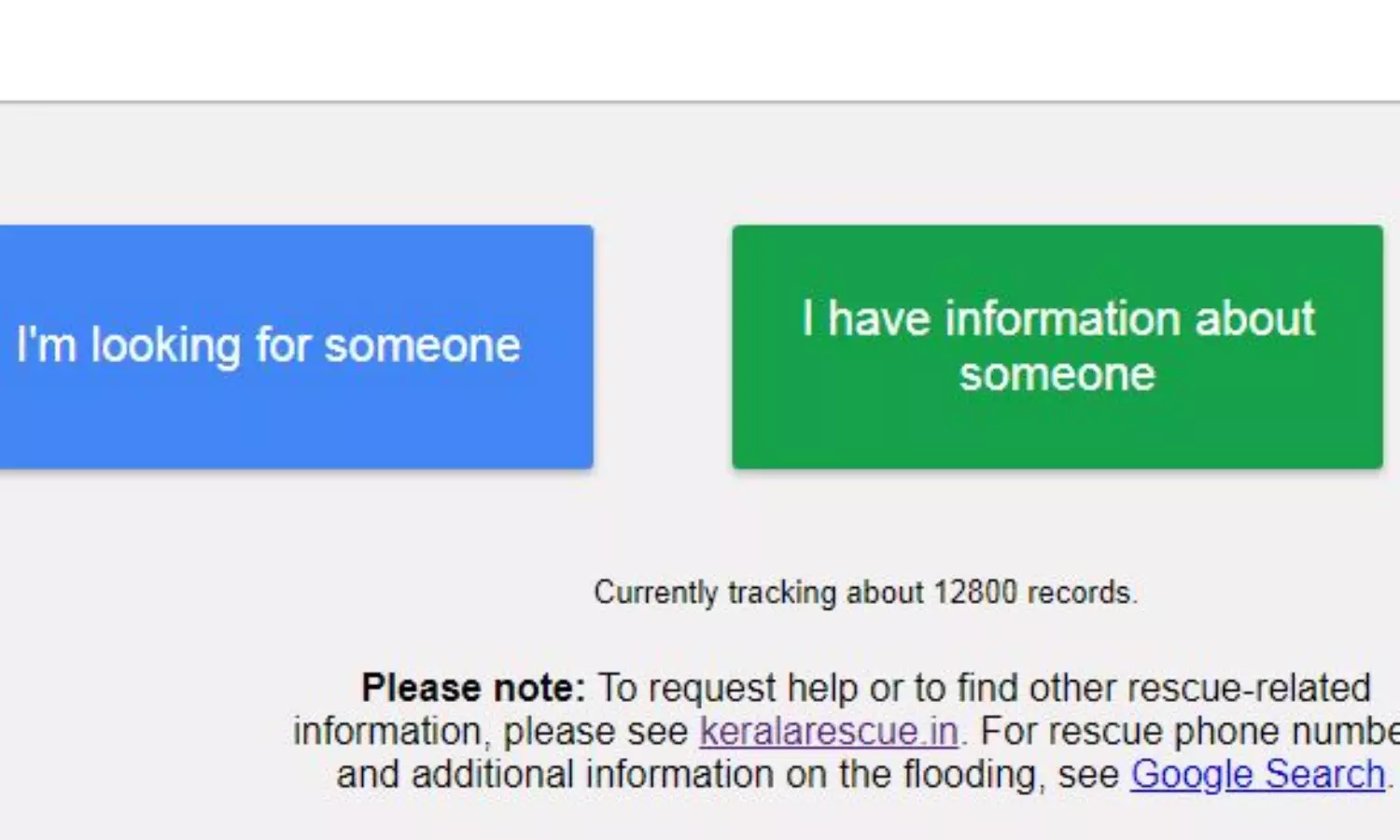Click the bold "Please note:" label
The width and height of the screenshot is (1400, 840).
click(x=473, y=689)
